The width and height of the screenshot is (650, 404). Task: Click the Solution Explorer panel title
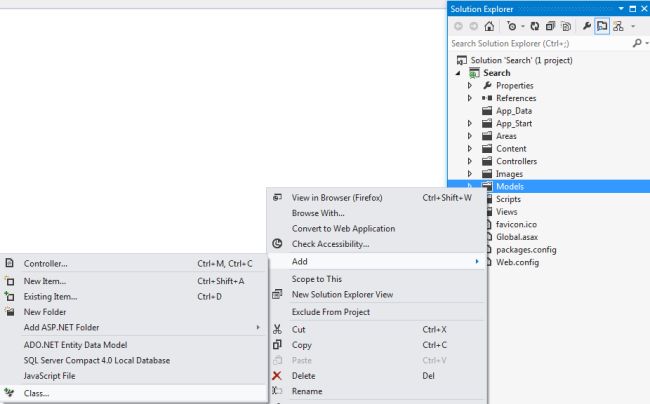(482, 9)
